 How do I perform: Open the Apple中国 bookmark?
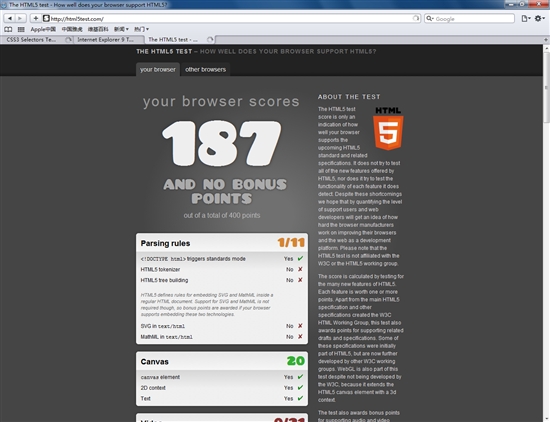pyautogui.click(x=43, y=29)
